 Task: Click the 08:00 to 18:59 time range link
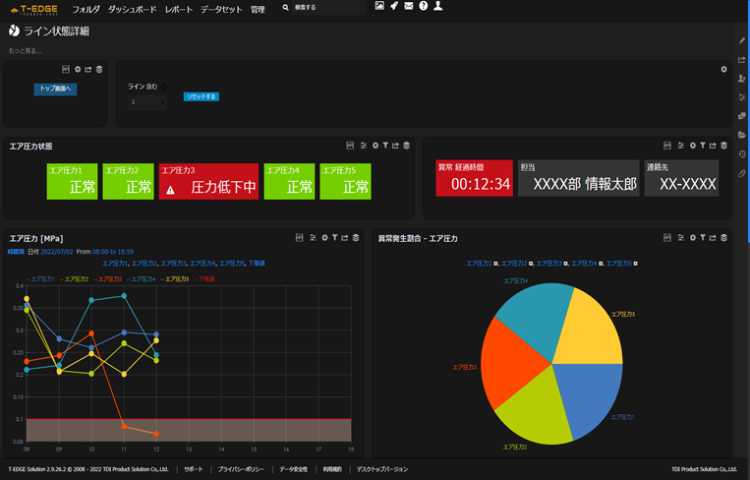pos(113,251)
